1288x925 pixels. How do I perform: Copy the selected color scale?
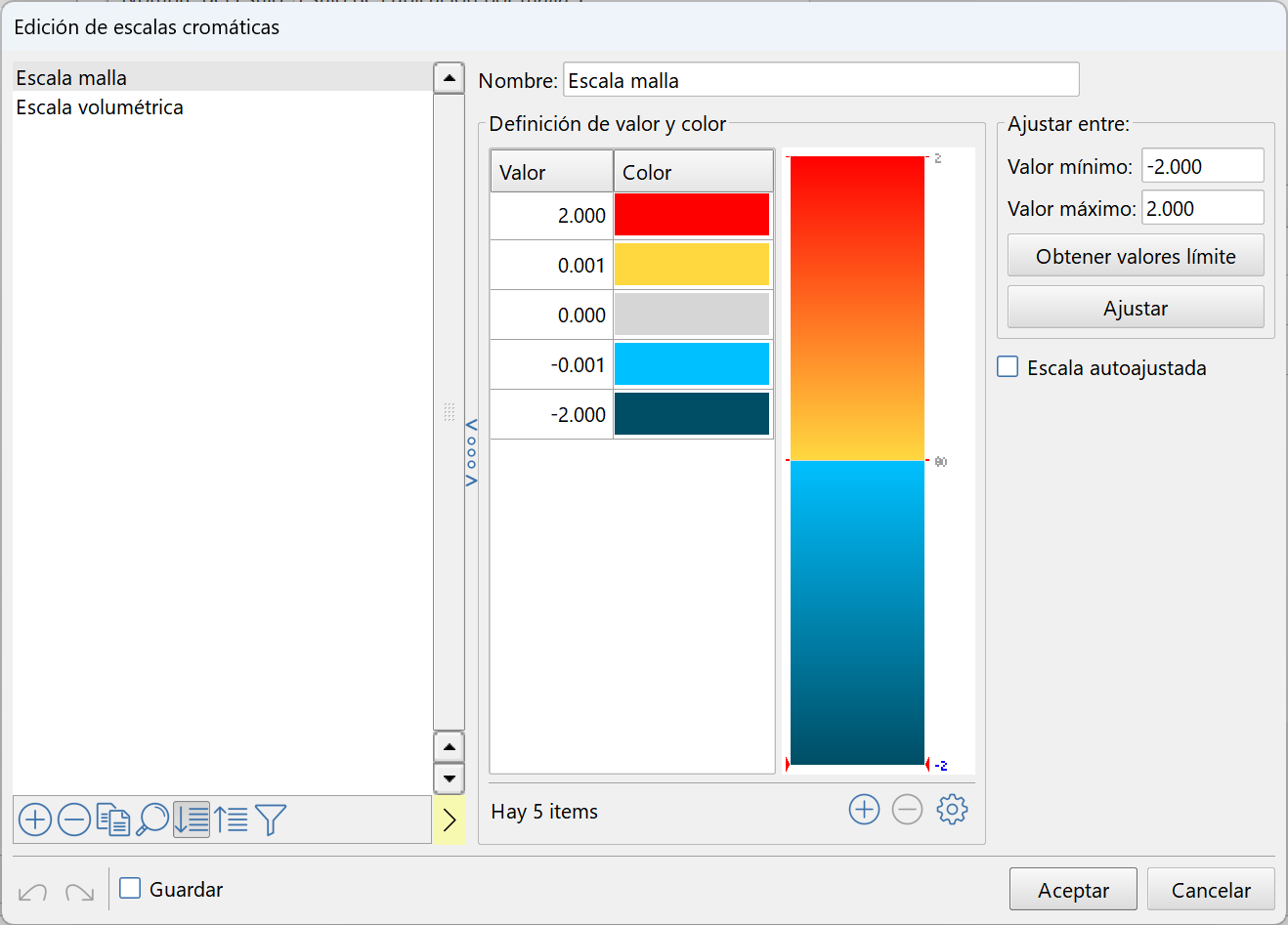(113, 820)
